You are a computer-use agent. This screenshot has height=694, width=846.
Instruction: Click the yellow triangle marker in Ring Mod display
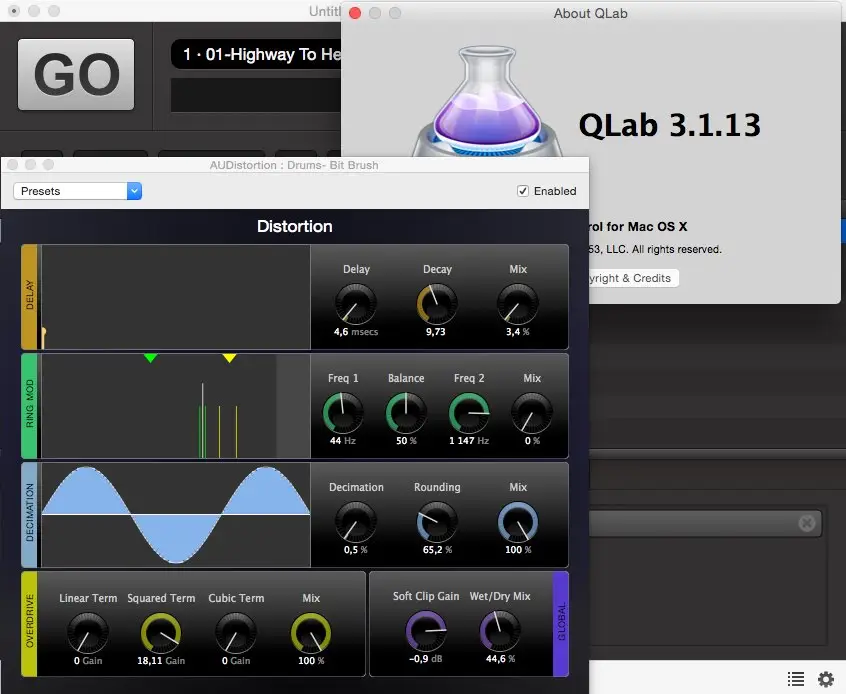tap(229, 358)
